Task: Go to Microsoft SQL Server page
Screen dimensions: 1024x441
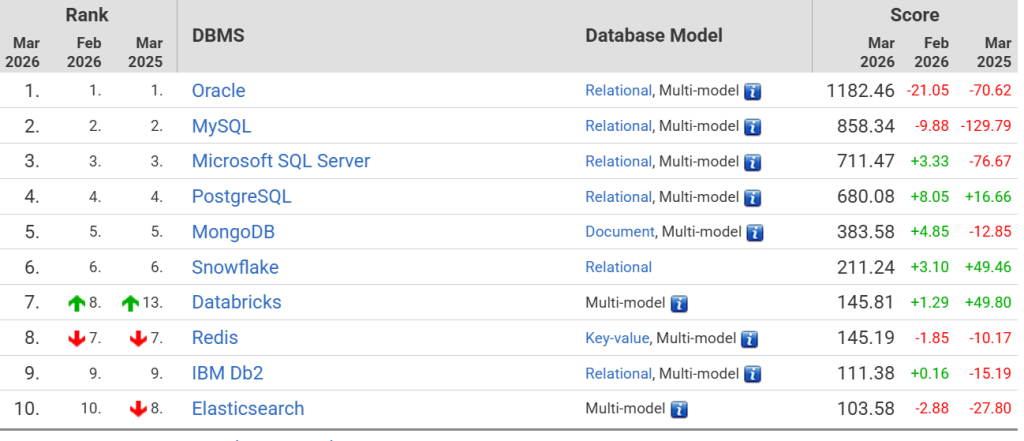Action: click(x=280, y=161)
